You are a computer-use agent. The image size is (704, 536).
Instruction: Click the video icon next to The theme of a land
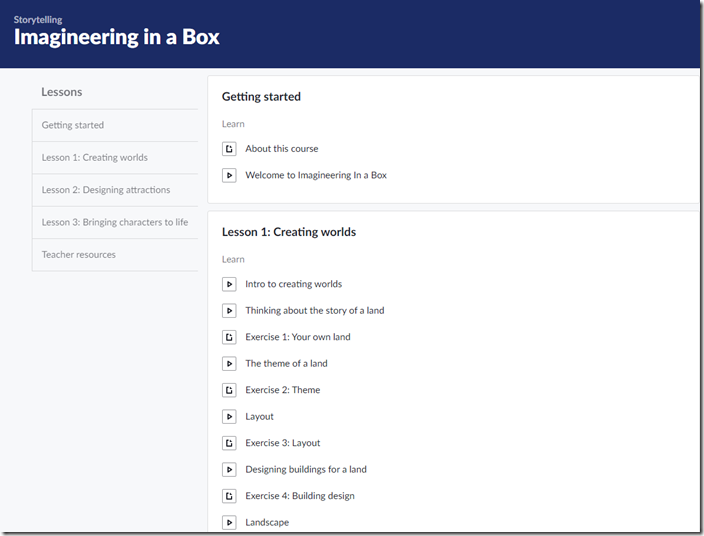pos(229,364)
